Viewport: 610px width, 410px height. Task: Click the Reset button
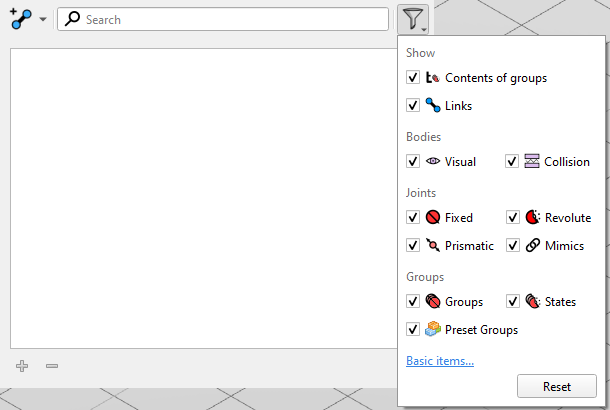[557, 386]
